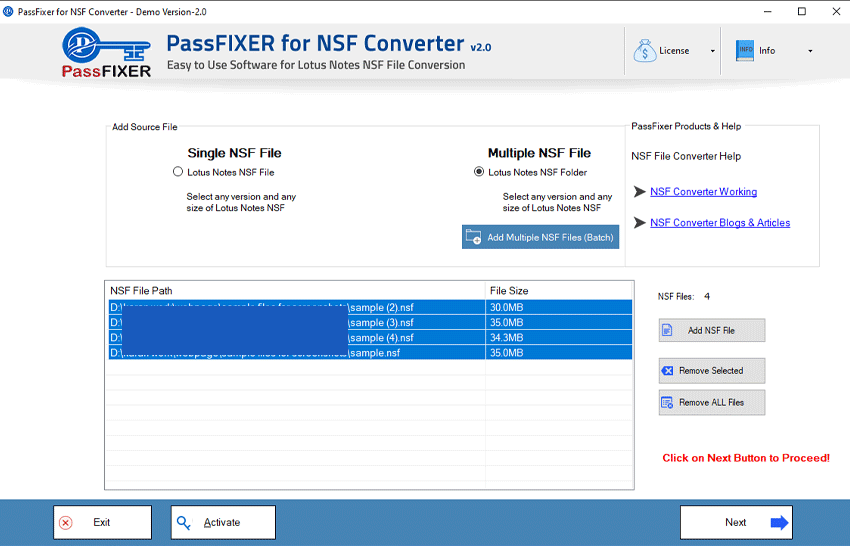Image resolution: width=850 pixels, height=546 pixels.
Task: Click the key icon on Activate
Action: click(x=184, y=523)
